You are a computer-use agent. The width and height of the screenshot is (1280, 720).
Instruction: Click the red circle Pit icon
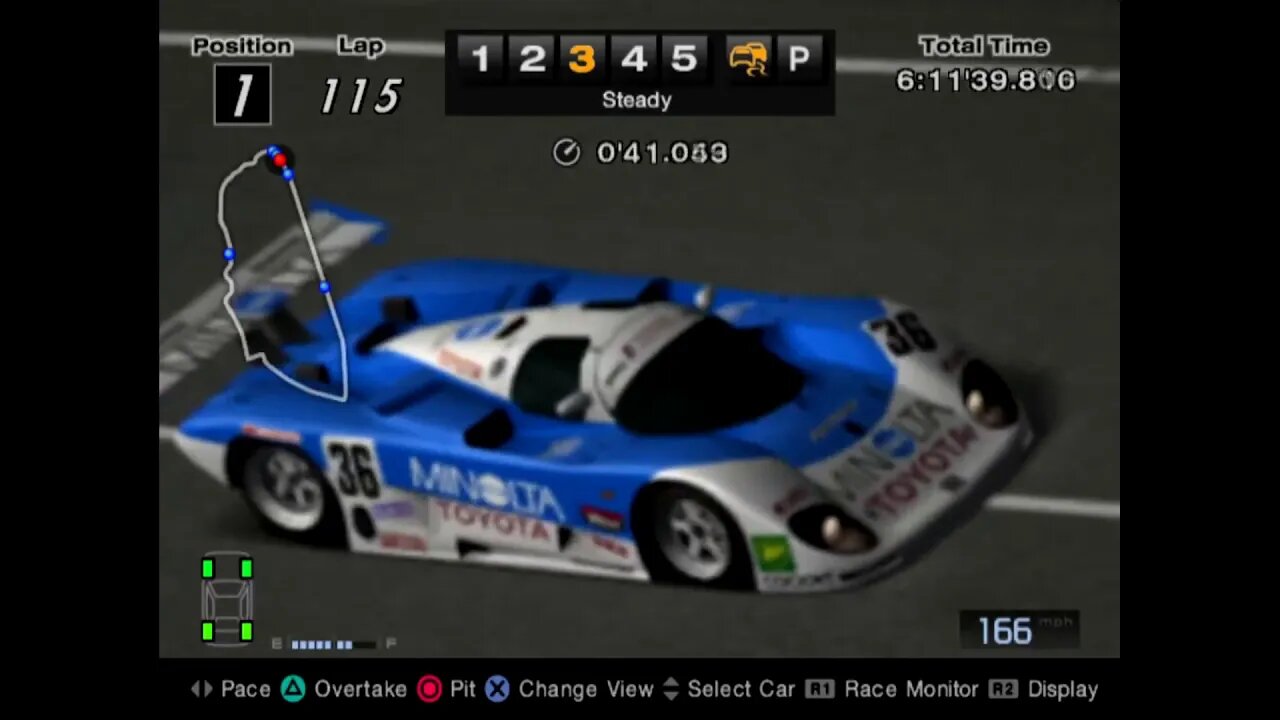[429, 689]
